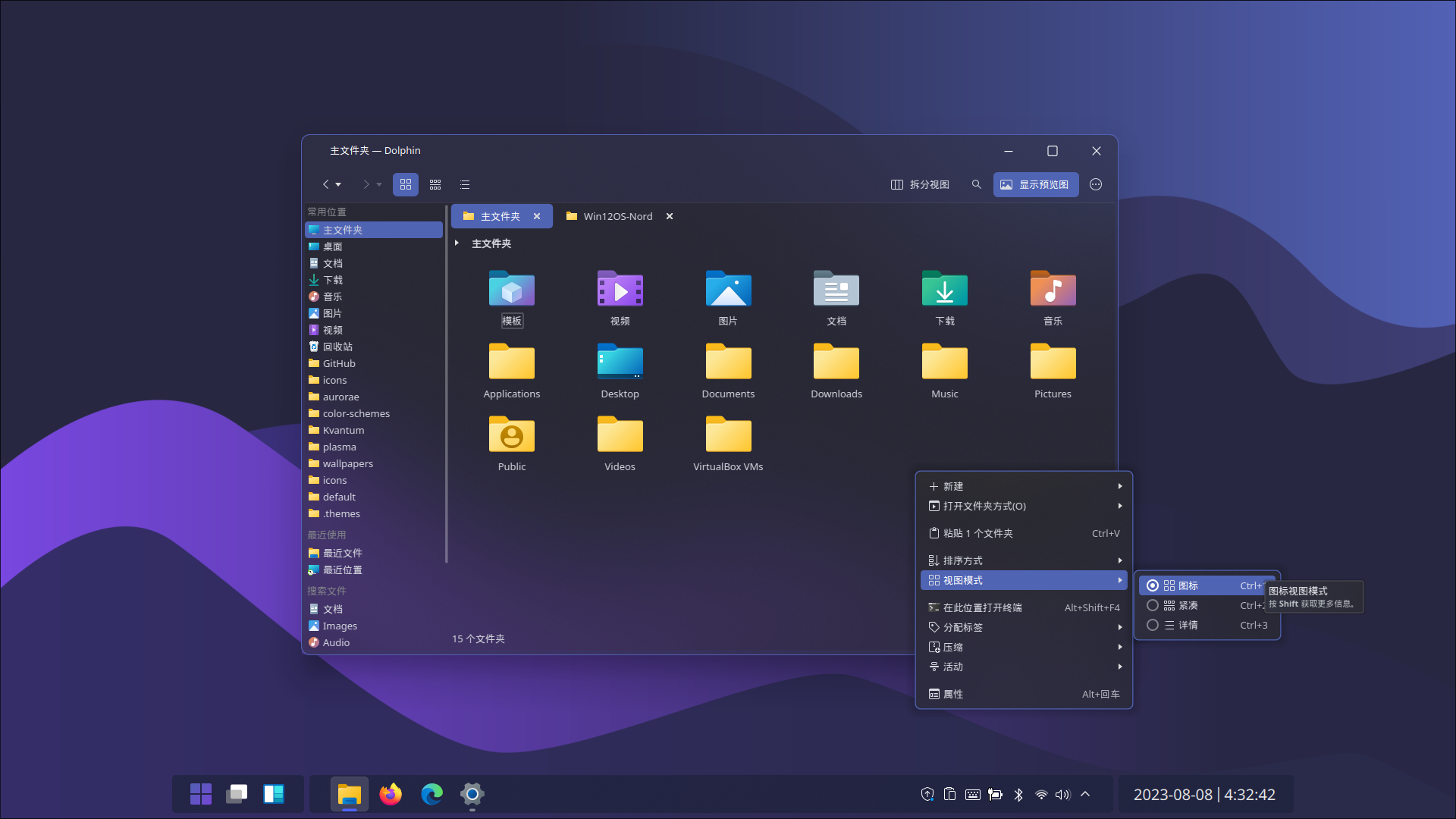
Task: Switch to compact view mode in toolbar
Action: click(435, 184)
